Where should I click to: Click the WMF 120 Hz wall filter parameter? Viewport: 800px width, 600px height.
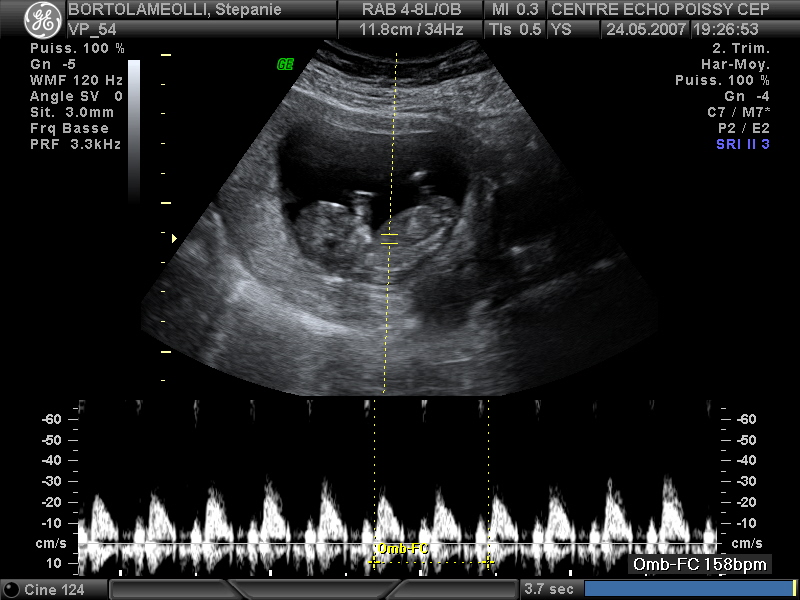76,80
